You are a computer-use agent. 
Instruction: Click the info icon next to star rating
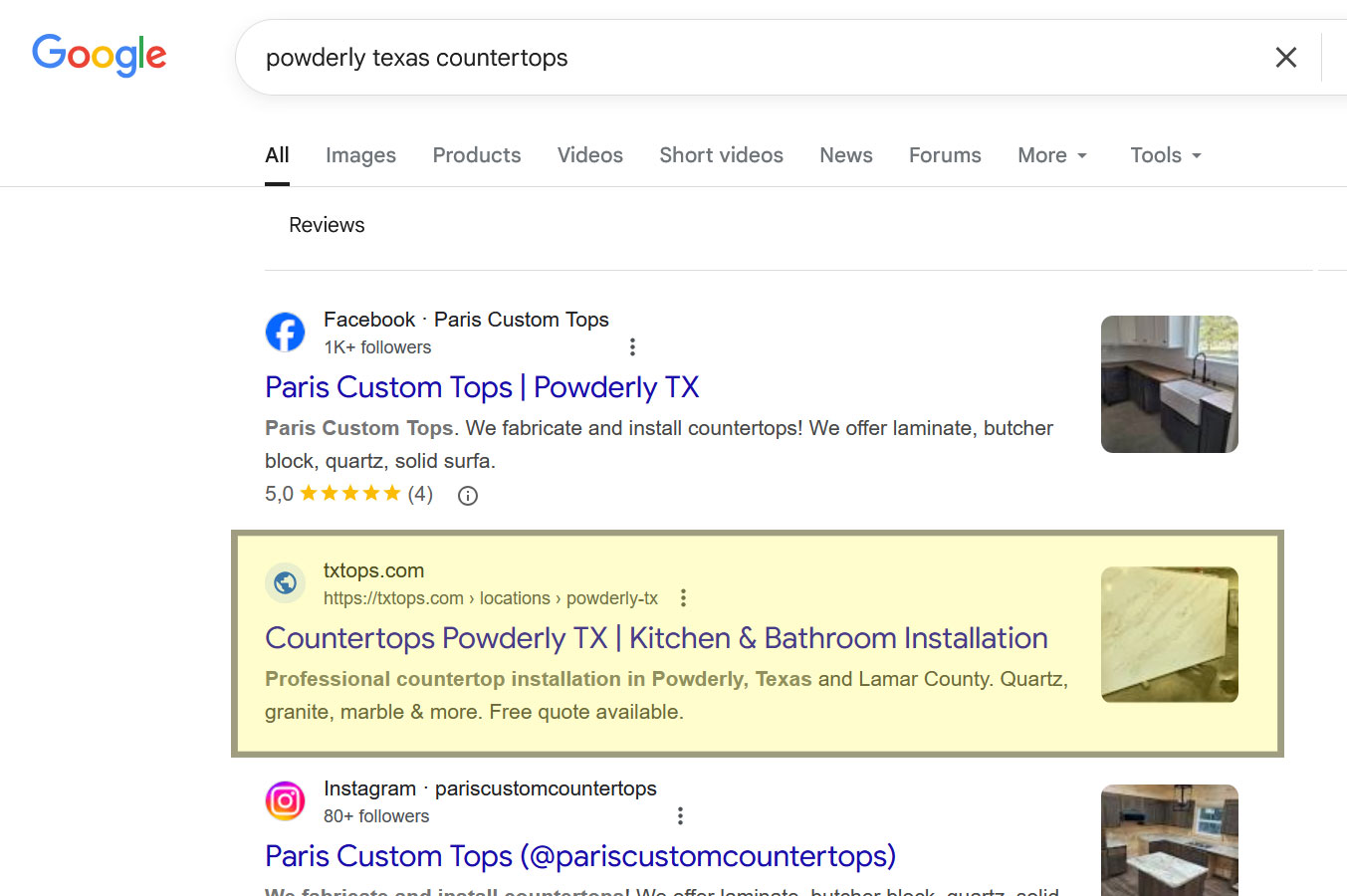point(467,495)
